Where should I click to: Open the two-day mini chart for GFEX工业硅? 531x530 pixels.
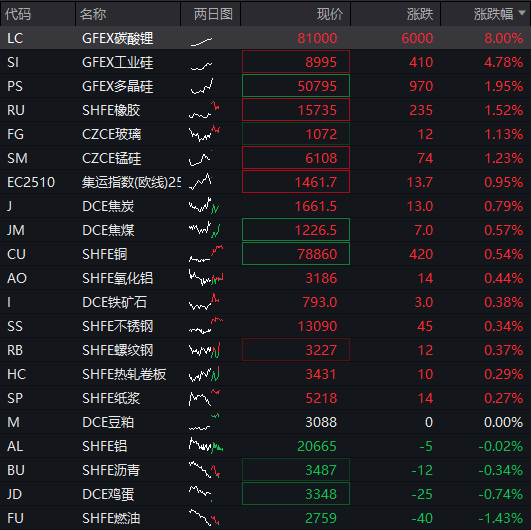[201, 66]
